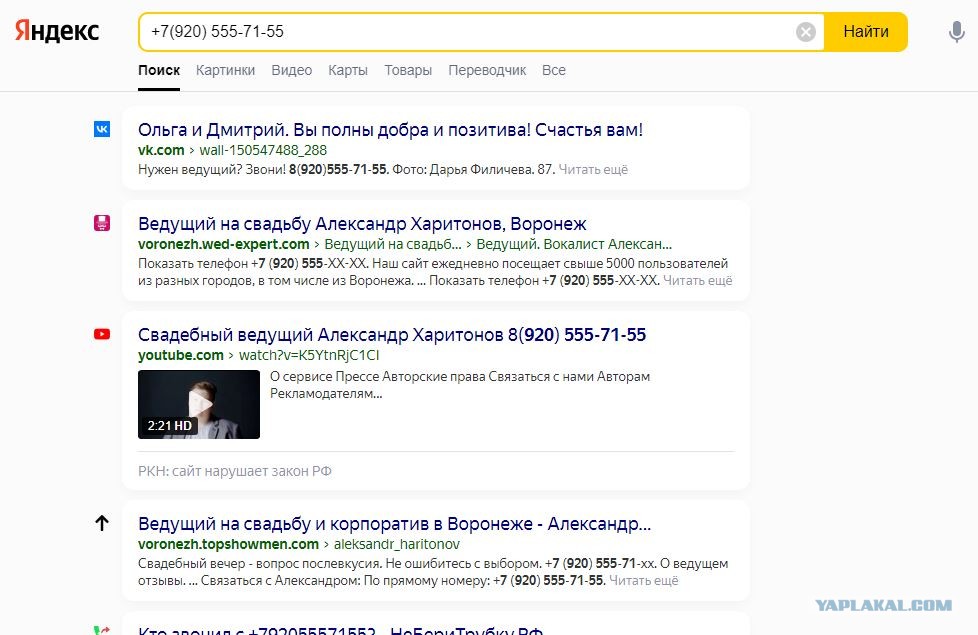
Task: Click the VK snippet 'Нужен ведущий? Звони!'
Action: pyautogui.click(x=211, y=170)
